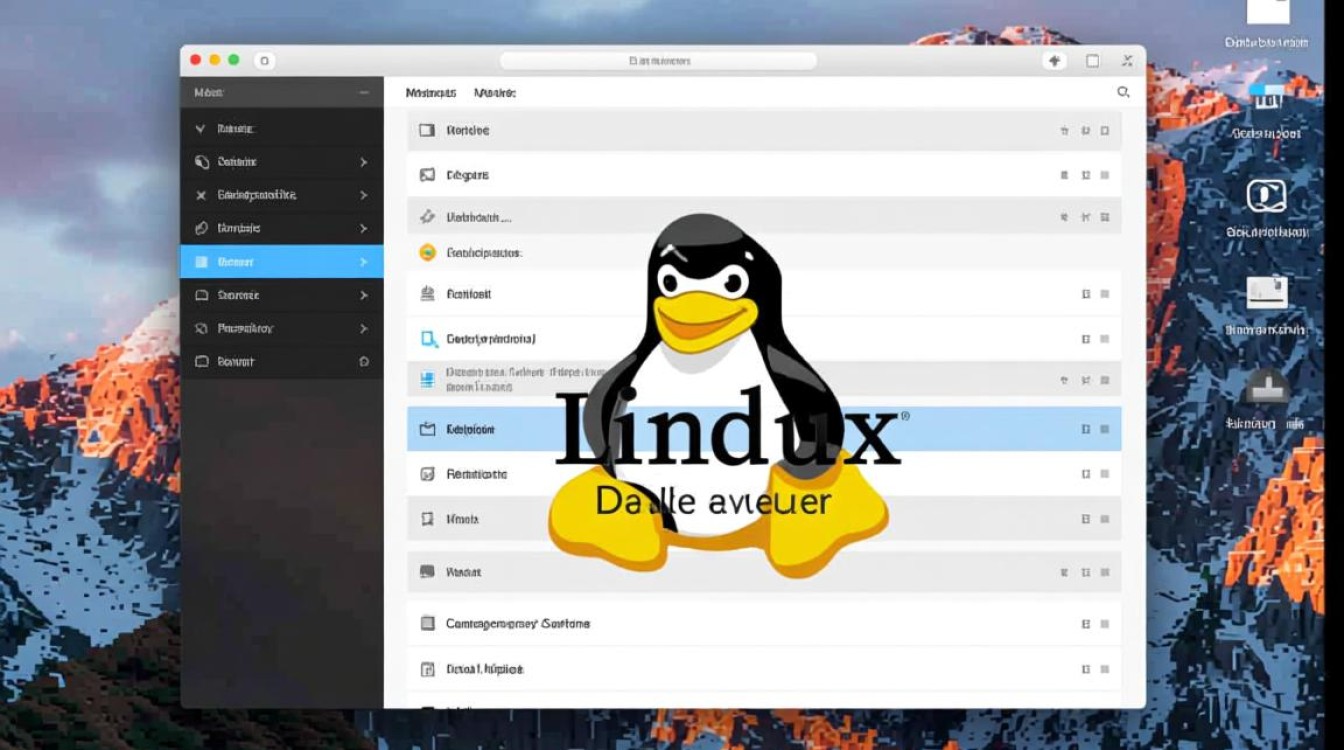Click the magnifying glass search icon

point(1123,92)
